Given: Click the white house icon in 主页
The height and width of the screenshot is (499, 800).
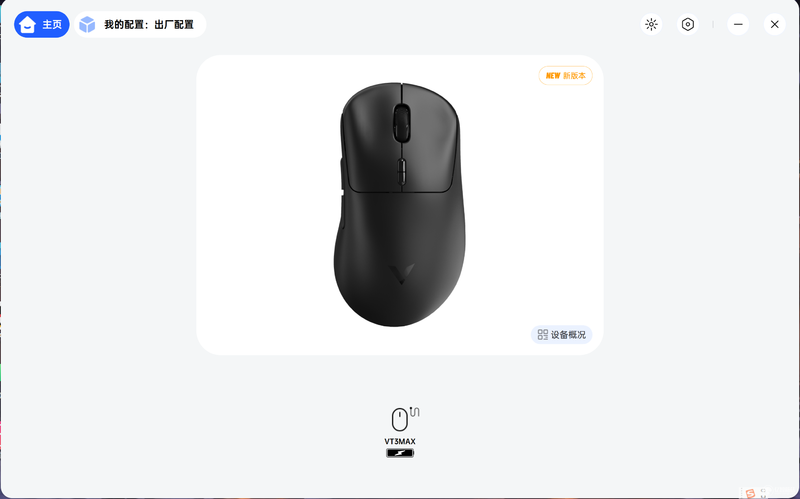Looking at the screenshot, I should [x=27, y=24].
